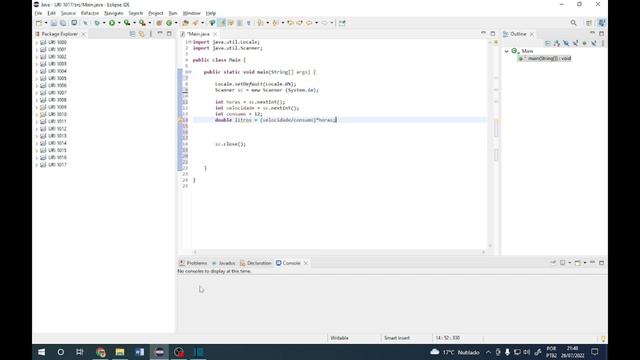
Task: Open Package Explorer view menu
Action: 151,34
